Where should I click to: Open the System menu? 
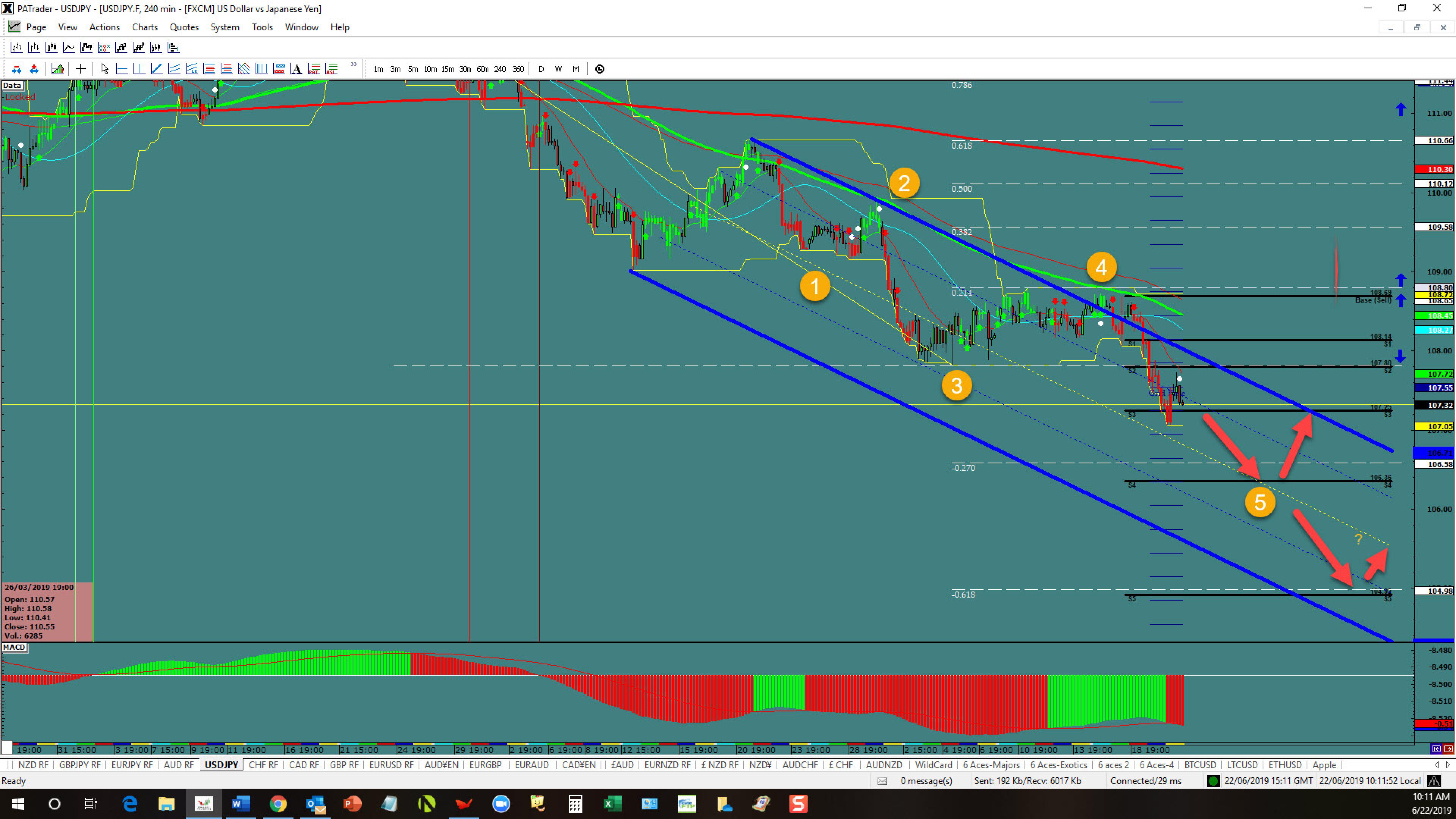(x=225, y=27)
